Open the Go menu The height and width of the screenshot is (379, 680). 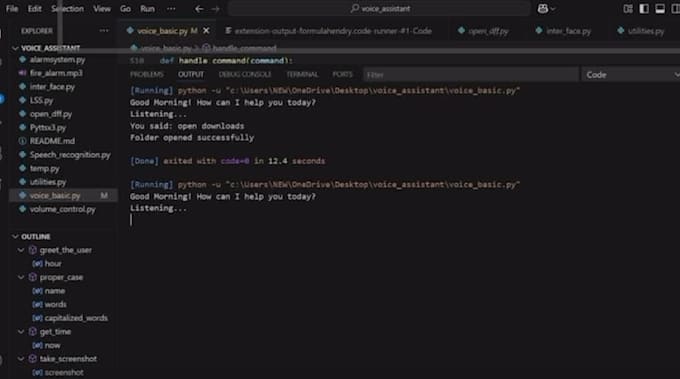[125, 9]
